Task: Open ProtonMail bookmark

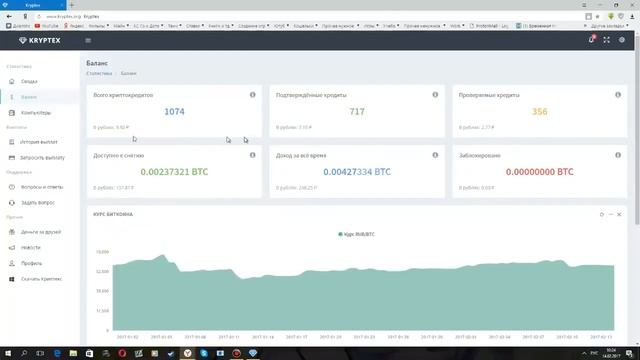Action: [x=489, y=26]
